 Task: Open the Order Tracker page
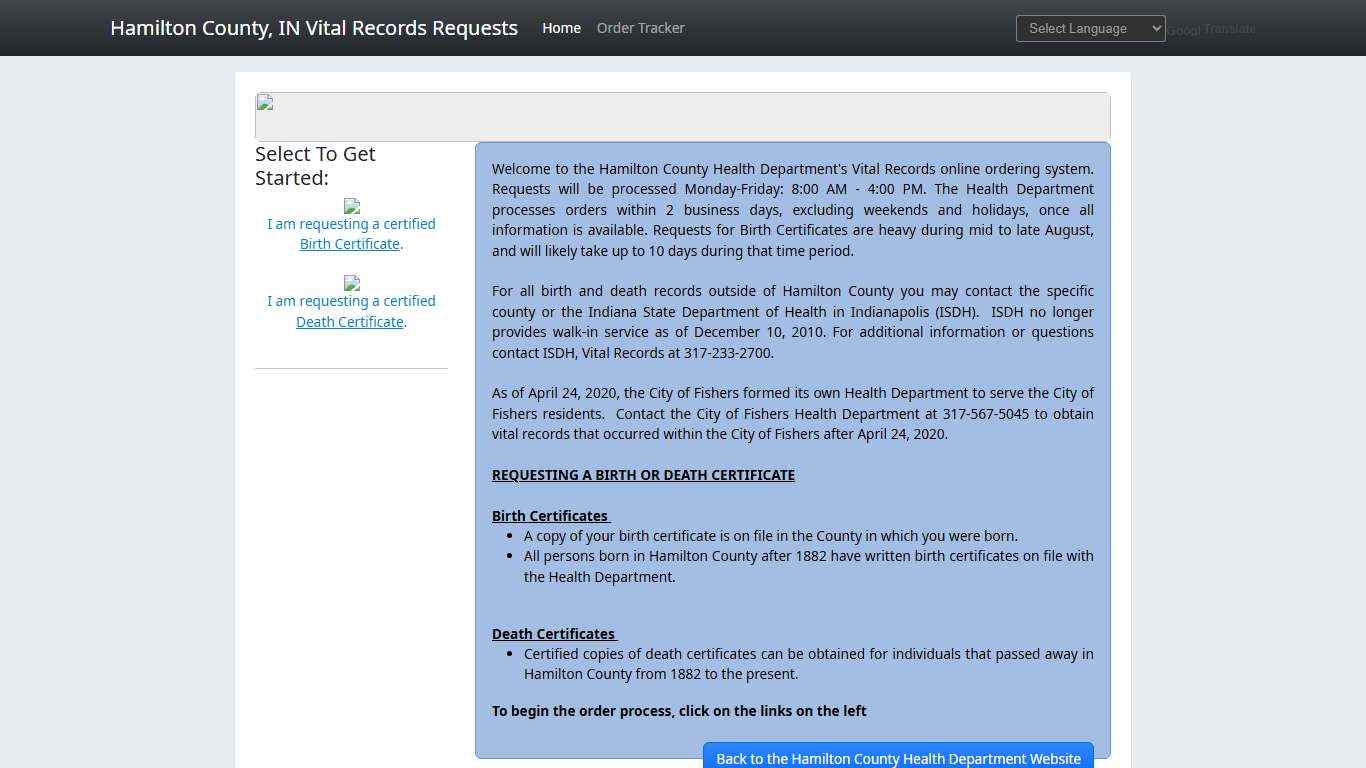(x=640, y=28)
